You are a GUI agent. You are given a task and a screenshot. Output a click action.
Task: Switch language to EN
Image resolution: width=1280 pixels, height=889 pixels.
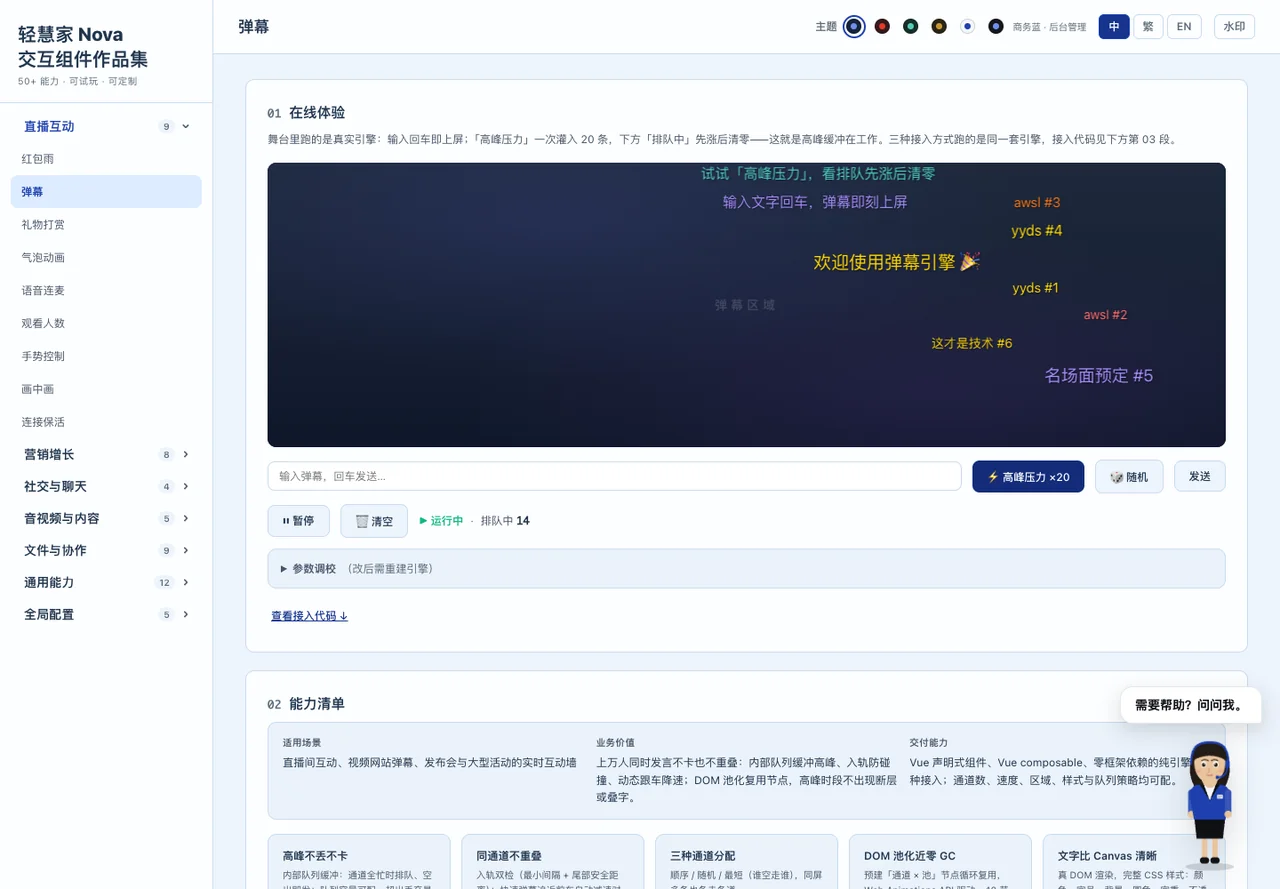pos(1184,27)
